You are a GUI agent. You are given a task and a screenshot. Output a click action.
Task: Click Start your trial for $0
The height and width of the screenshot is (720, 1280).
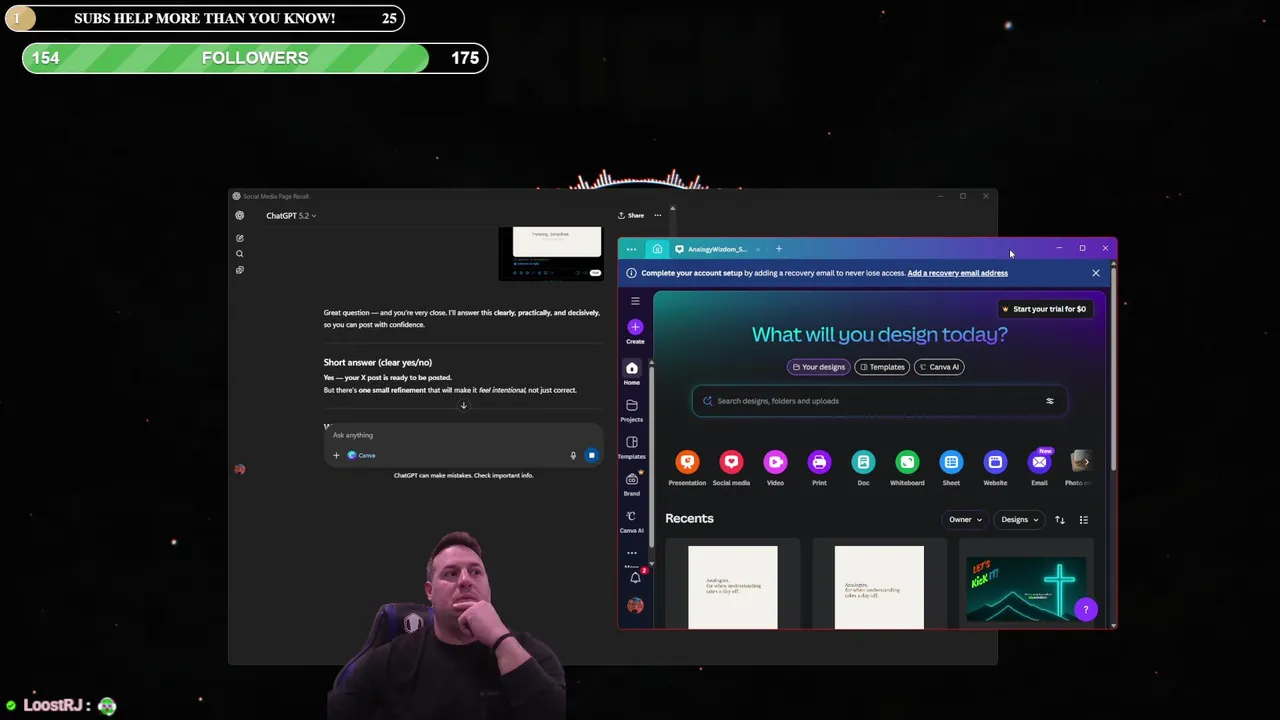coord(1043,309)
